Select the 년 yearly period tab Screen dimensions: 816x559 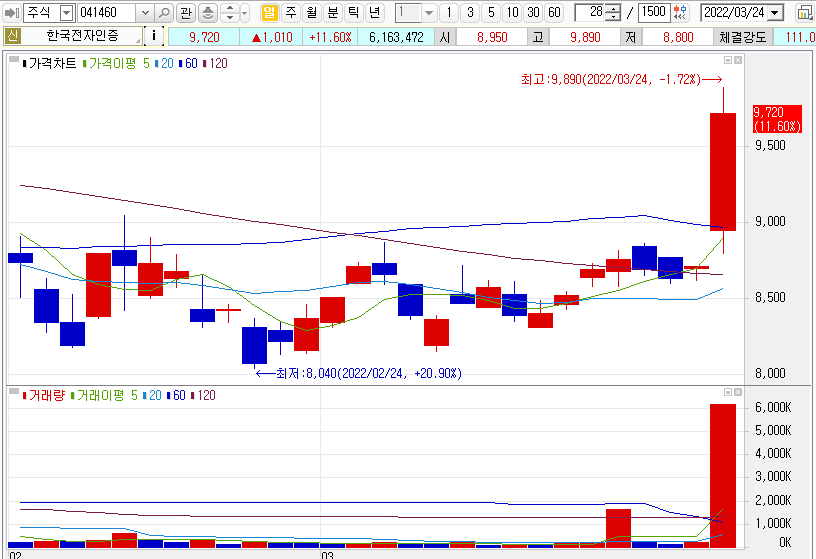point(374,12)
